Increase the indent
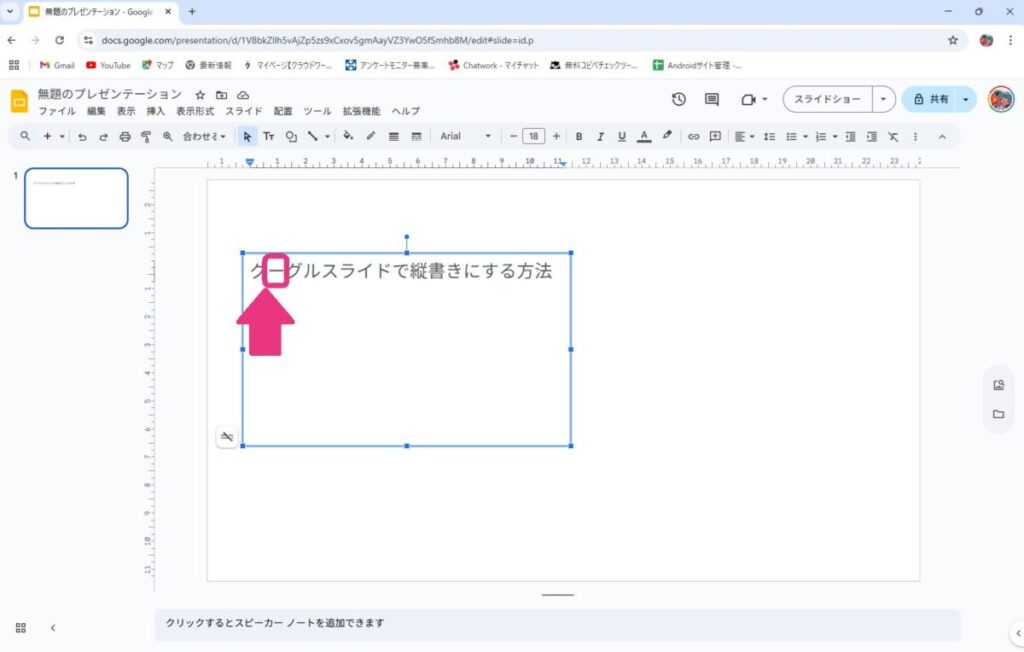Viewport: 1024px width, 652px height. pos(872,137)
